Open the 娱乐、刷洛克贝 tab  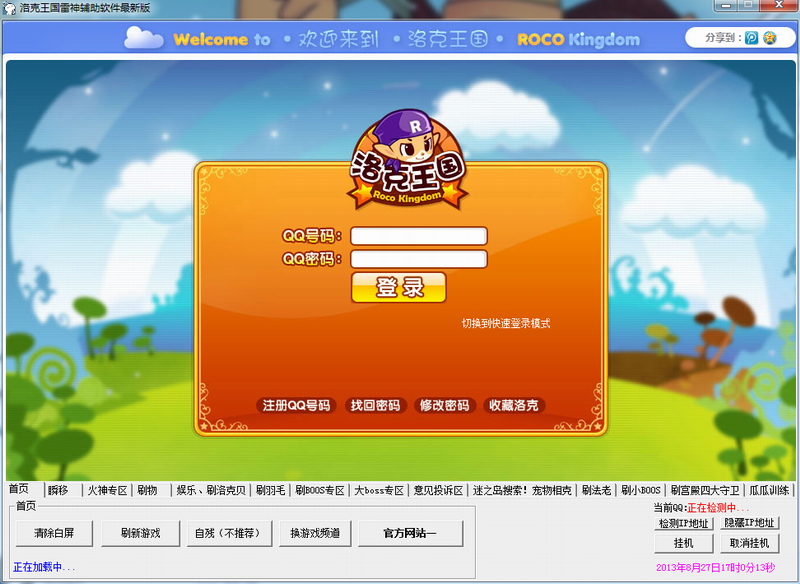point(211,491)
